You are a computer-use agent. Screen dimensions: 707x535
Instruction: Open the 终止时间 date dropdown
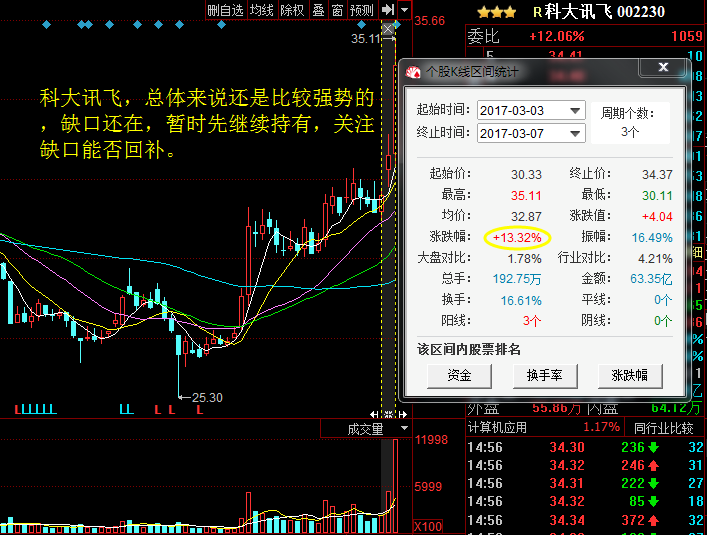pyautogui.click(x=575, y=133)
